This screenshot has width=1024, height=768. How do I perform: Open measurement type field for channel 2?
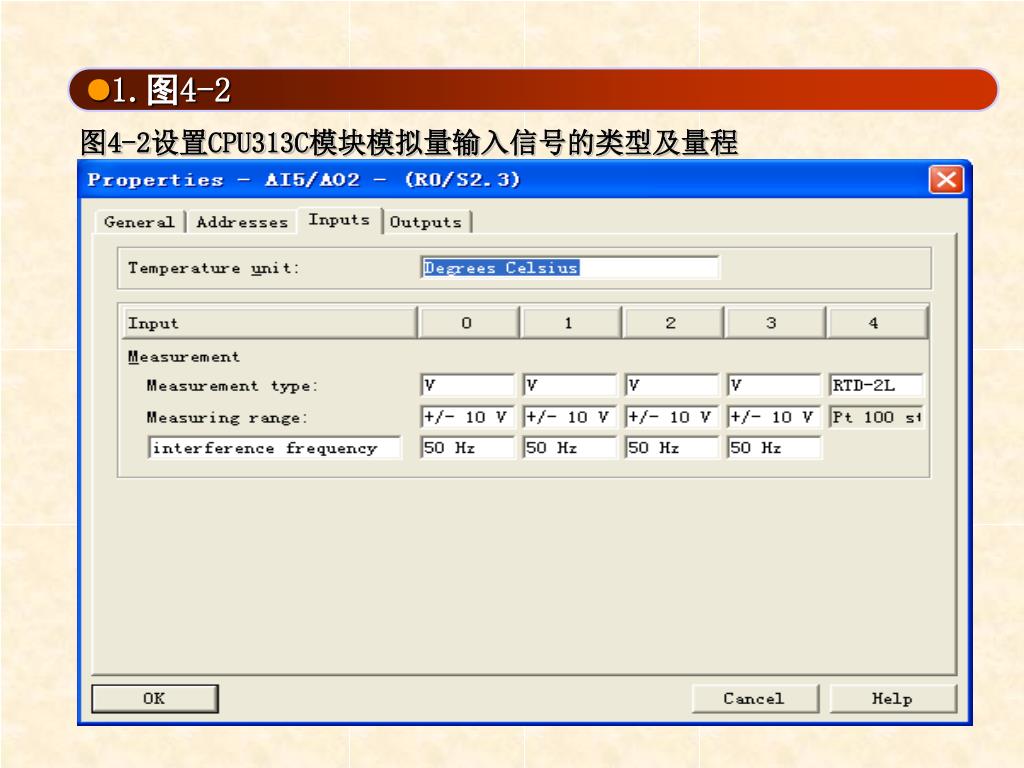(671, 385)
